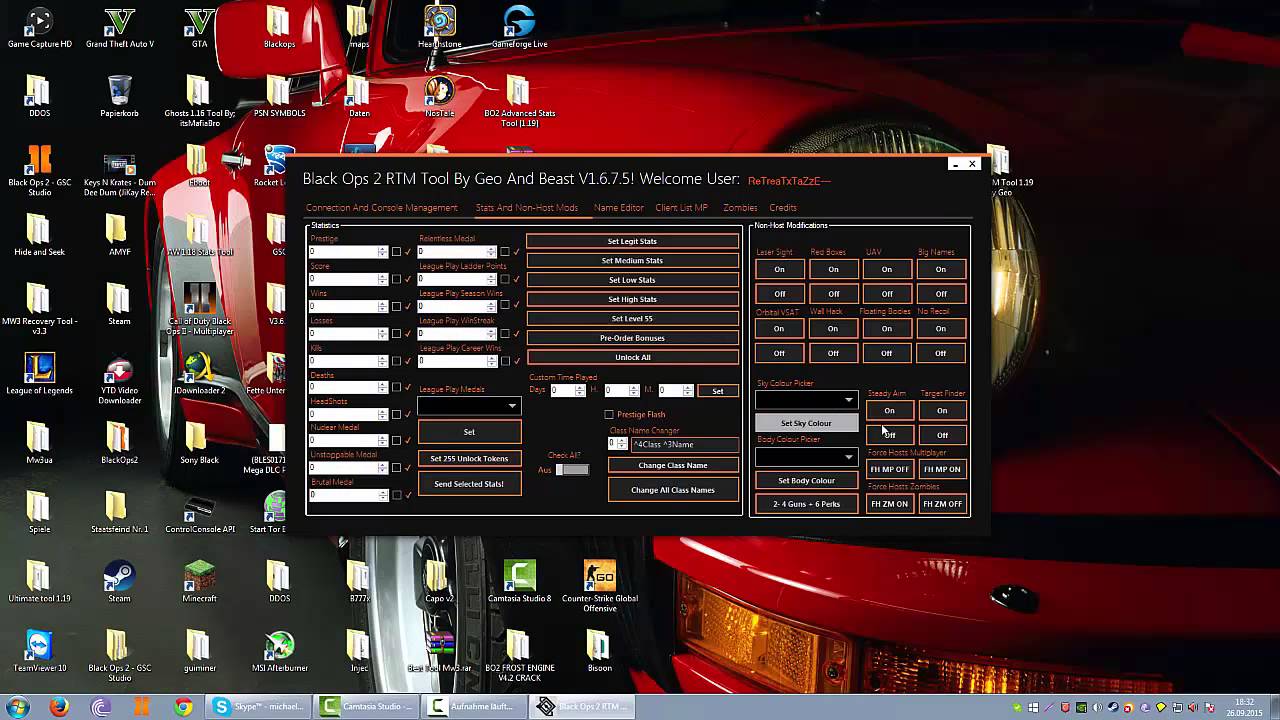Open YTD Video Downloader icon

[x=119, y=378]
